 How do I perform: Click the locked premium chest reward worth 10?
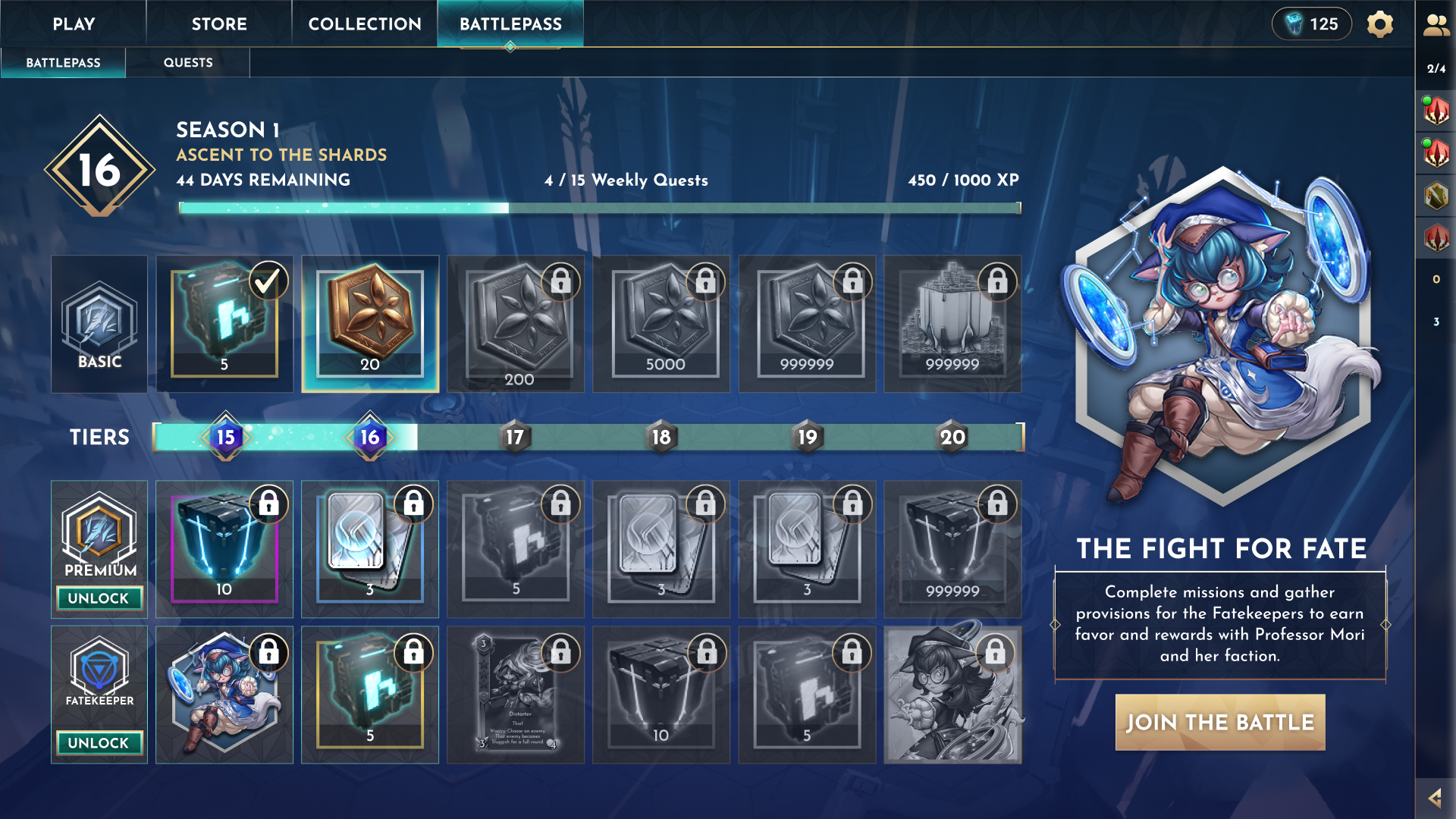[x=224, y=549]
